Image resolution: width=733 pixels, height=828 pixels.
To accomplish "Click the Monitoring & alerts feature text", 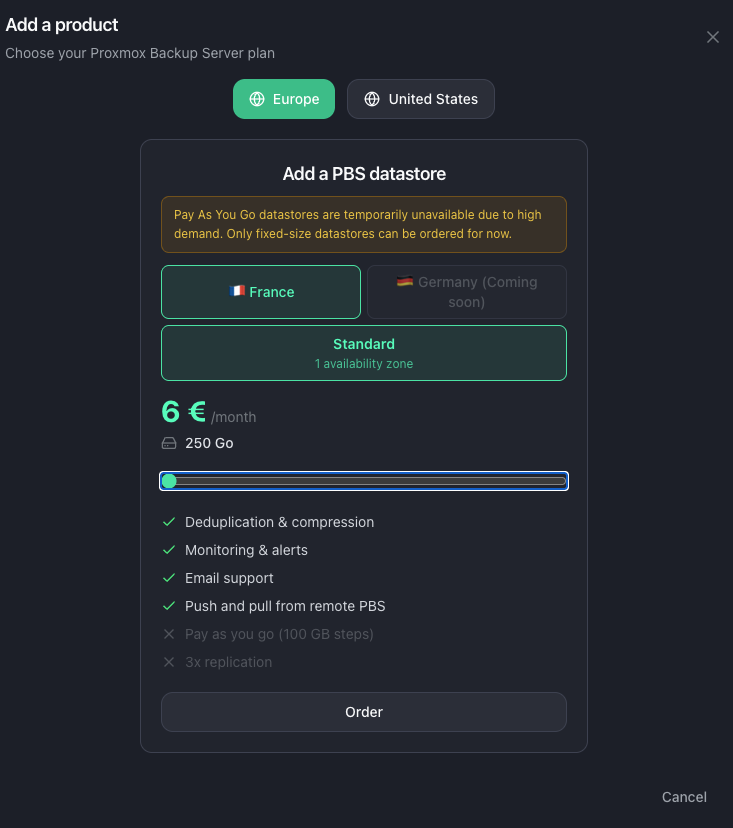I will [x=246, y=550].
